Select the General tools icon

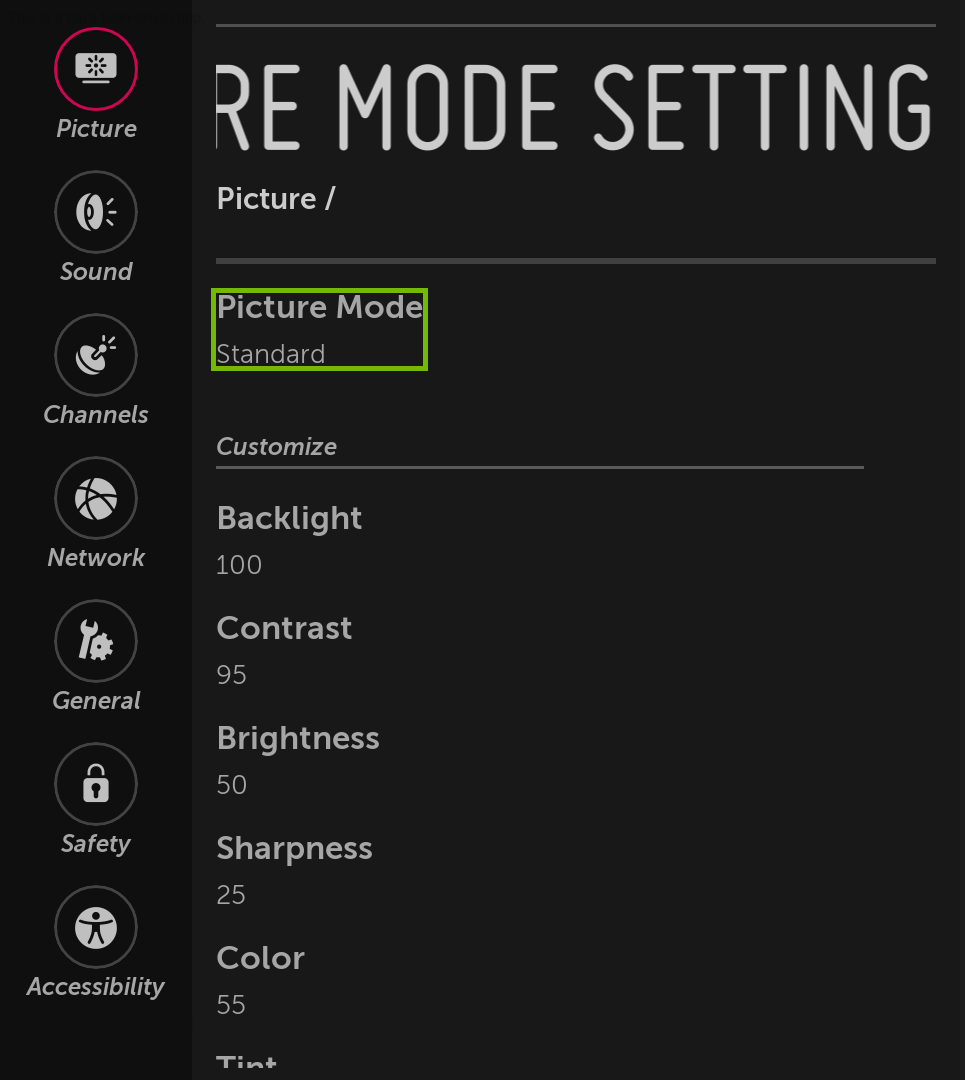(95, 641)
